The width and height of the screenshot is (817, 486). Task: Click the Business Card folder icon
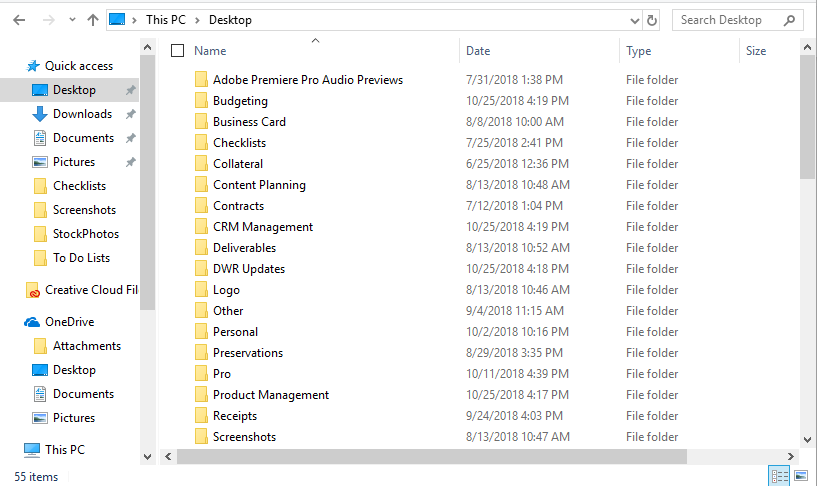click(x=201, y=121)
